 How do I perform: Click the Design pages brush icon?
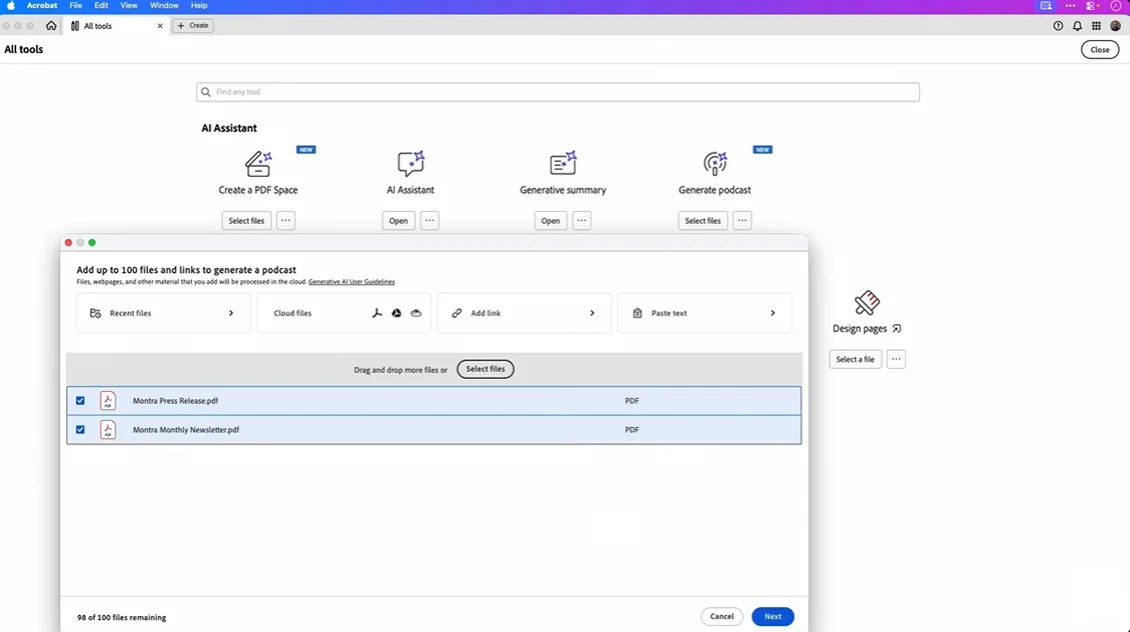click(867, 303)
